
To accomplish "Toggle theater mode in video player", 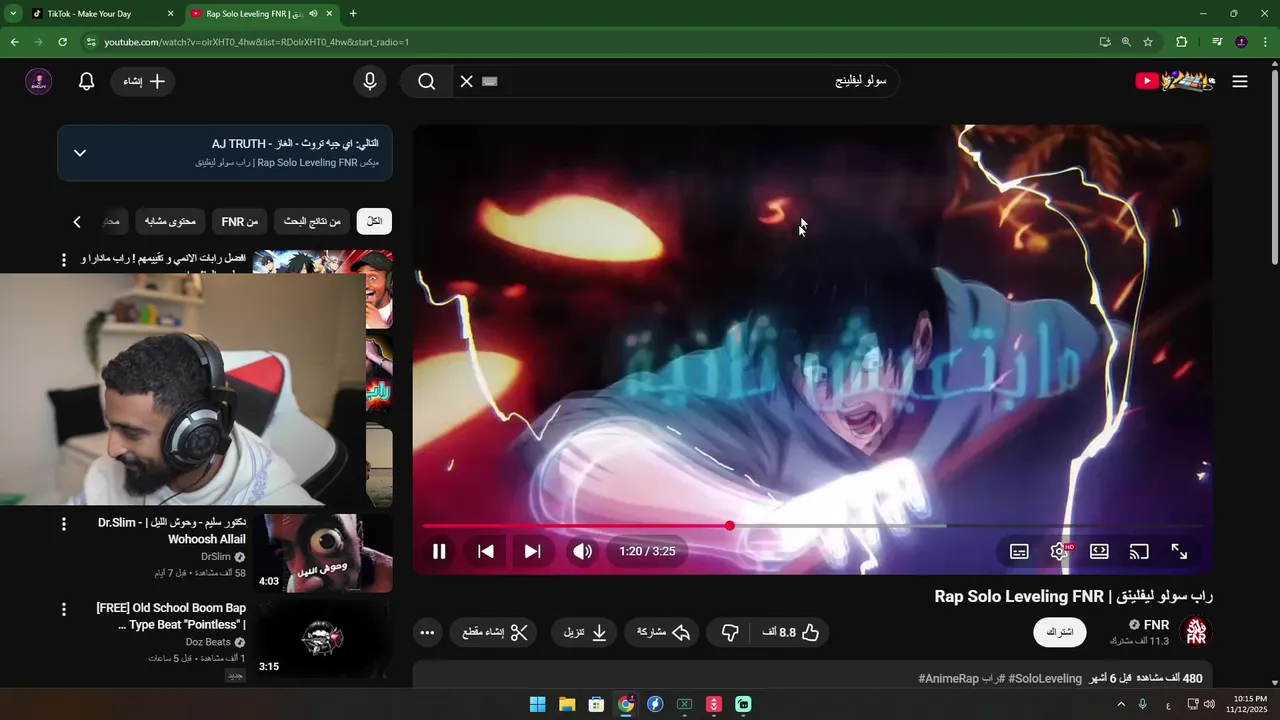I will [1099, 551].
